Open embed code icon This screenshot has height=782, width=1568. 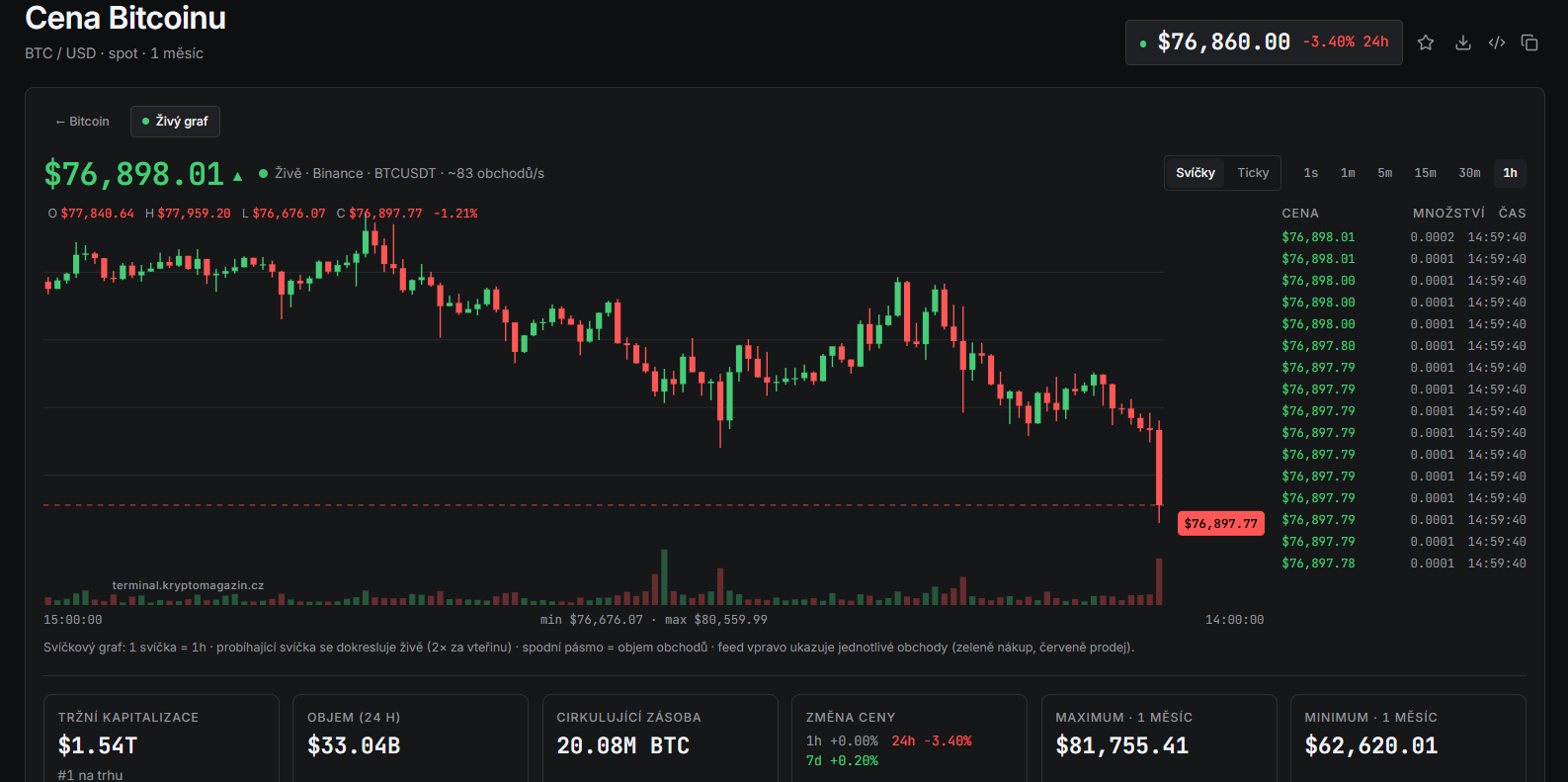click(1497, 43)
